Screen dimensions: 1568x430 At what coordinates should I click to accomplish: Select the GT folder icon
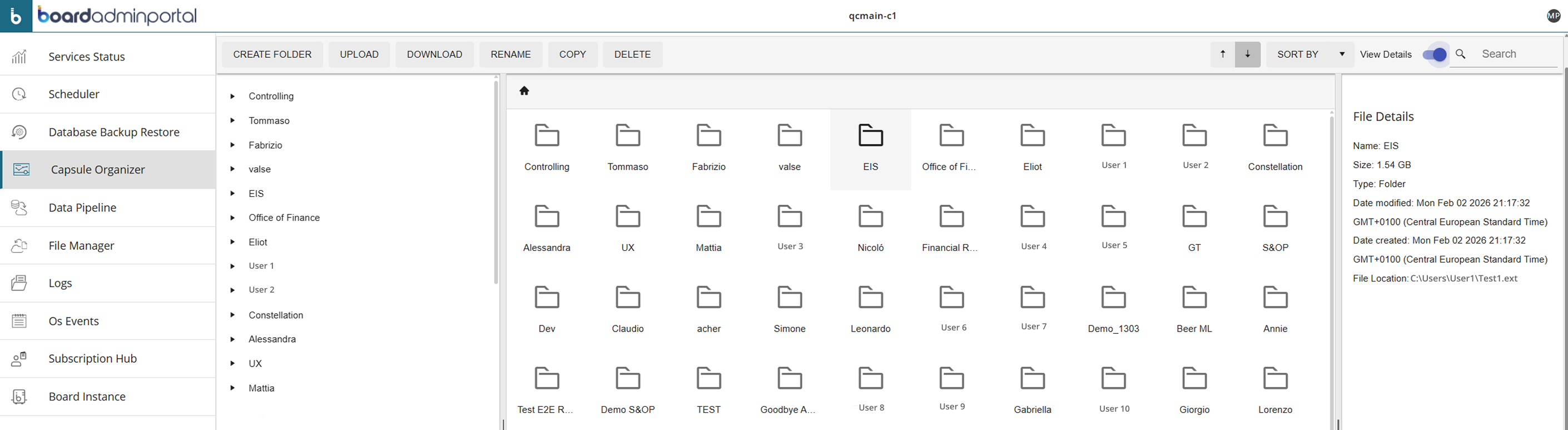point(1194,216)
